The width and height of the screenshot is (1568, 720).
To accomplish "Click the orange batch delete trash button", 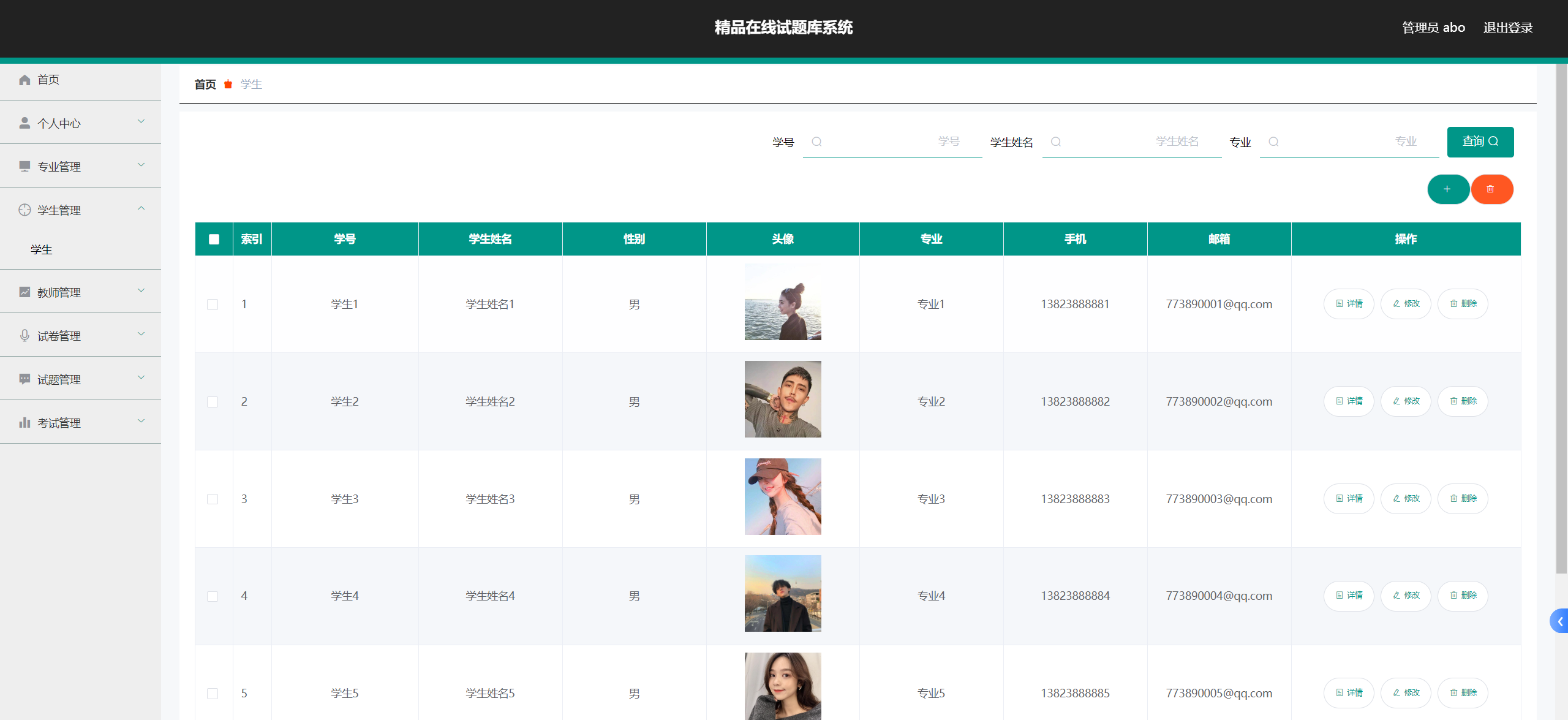I will point(1491,189).
